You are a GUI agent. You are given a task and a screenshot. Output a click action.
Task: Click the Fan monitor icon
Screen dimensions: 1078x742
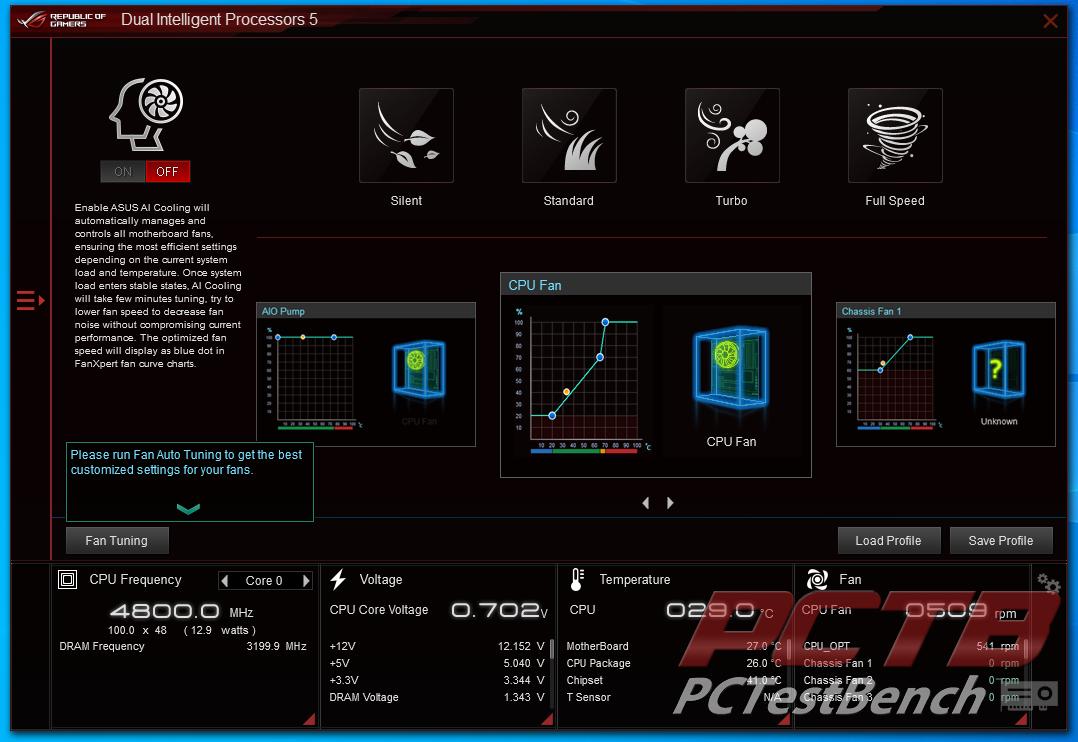(x=817, y=580)
